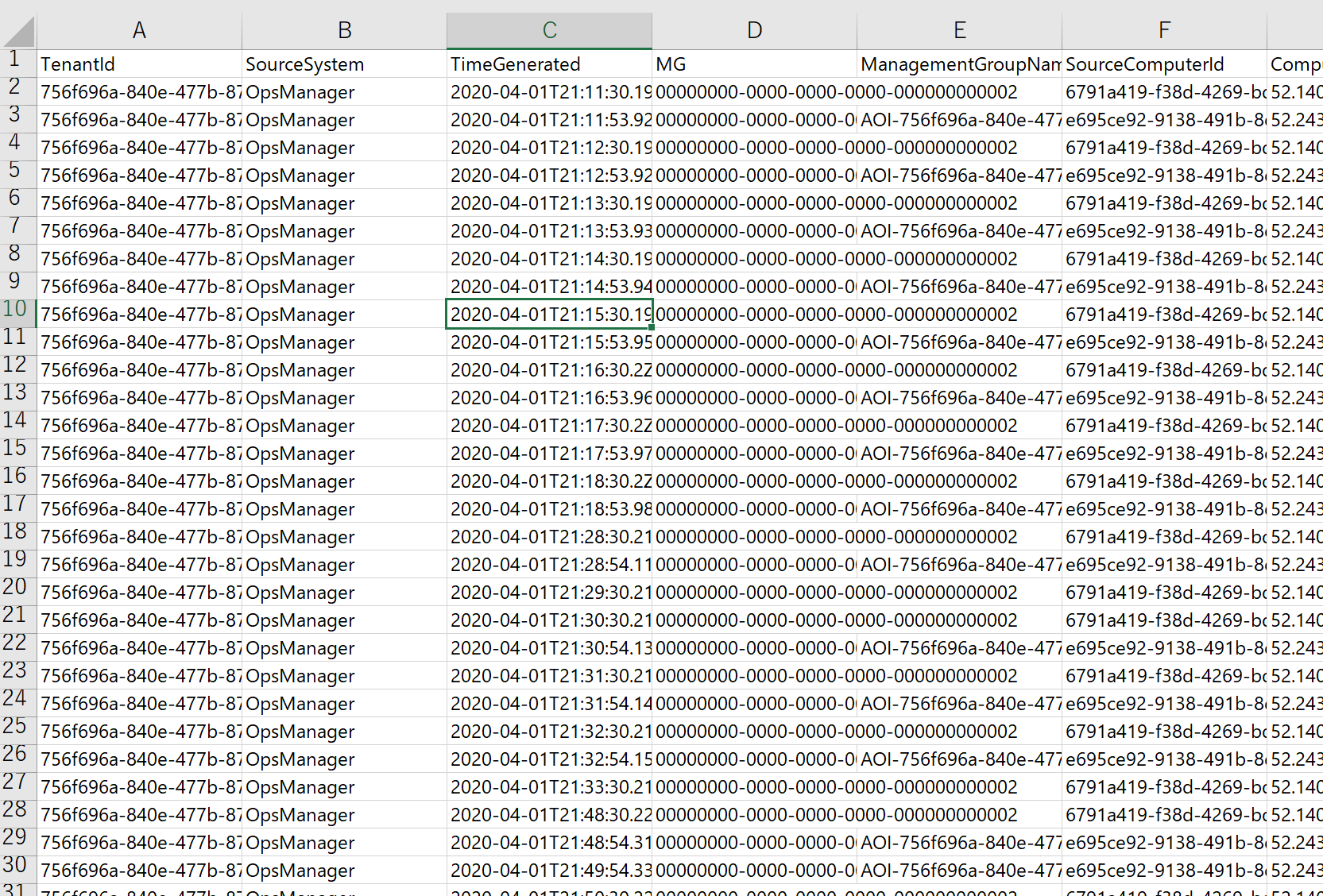Image resolution: width=1323 pixels, height=896 pixels.
Task: Select column C header
Action: (549, 31)
